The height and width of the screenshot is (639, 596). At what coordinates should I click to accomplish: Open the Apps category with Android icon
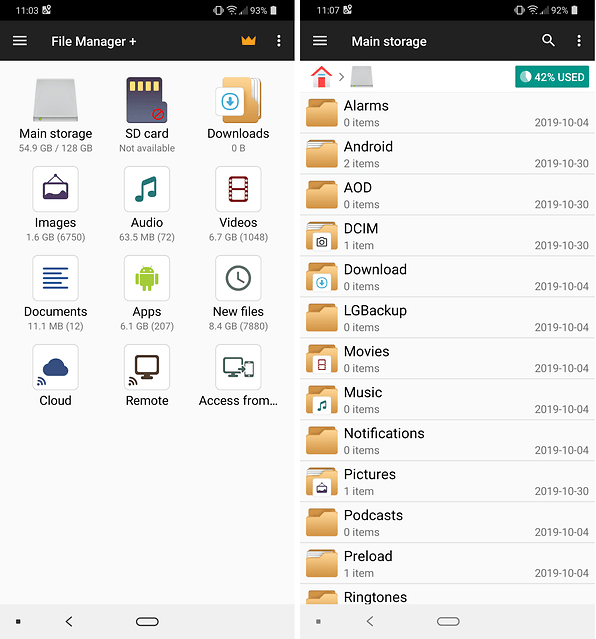pyautogui.click(x=147, y=278)
